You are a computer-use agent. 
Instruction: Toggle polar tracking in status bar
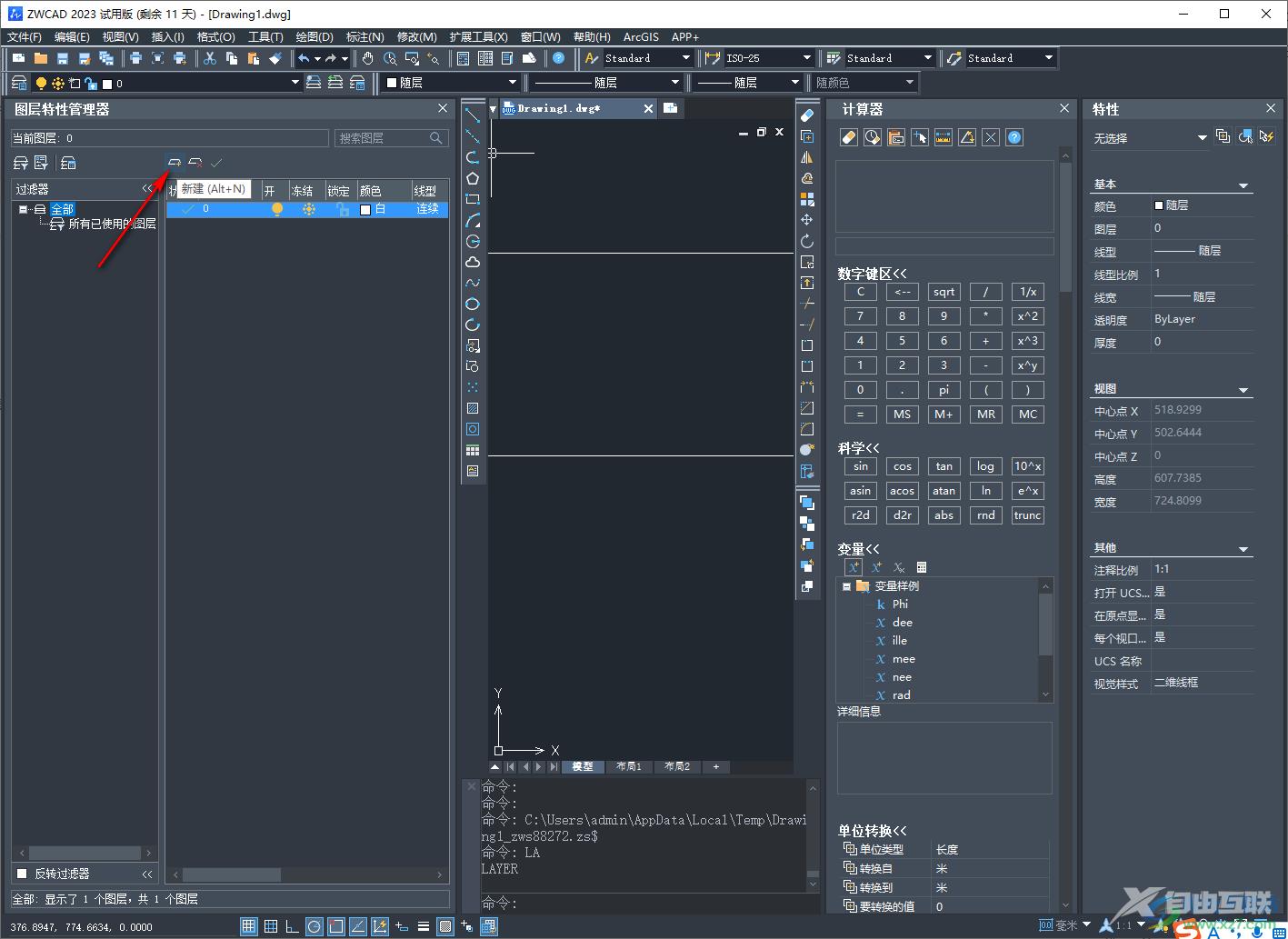[x=314, y=926]
